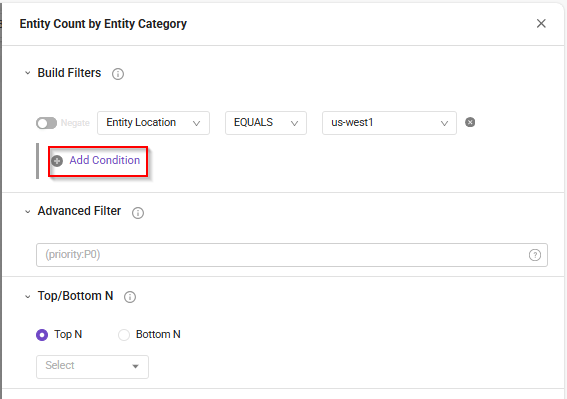Expand the us-west1 value dropdown
This screenshot has width=567, height=399.
389,123
